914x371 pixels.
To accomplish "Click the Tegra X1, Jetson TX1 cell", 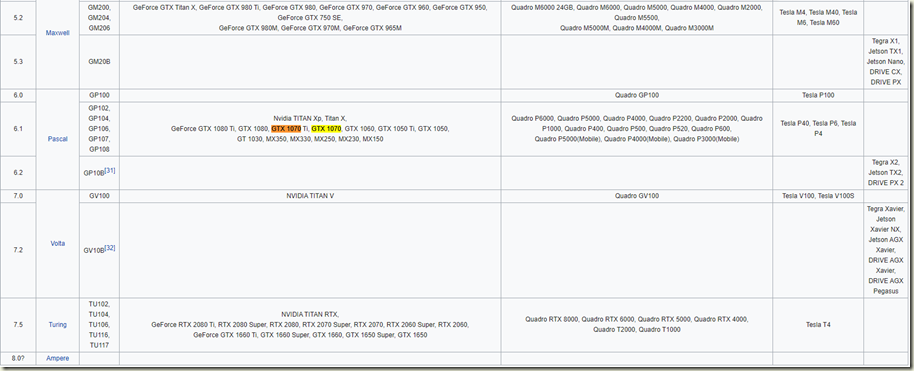I will 885,61.
